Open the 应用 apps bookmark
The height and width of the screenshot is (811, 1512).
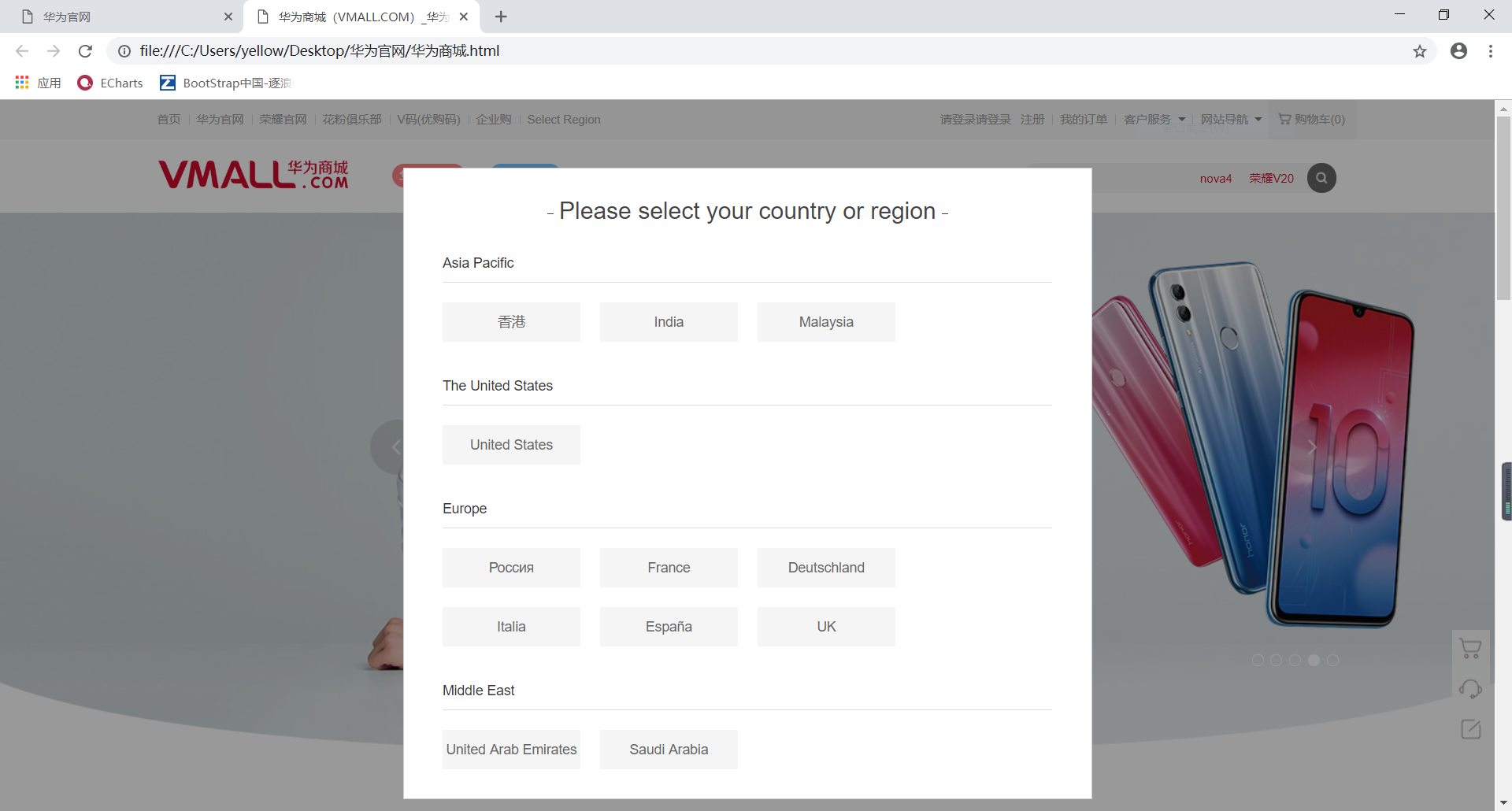[x=38, y=83]
